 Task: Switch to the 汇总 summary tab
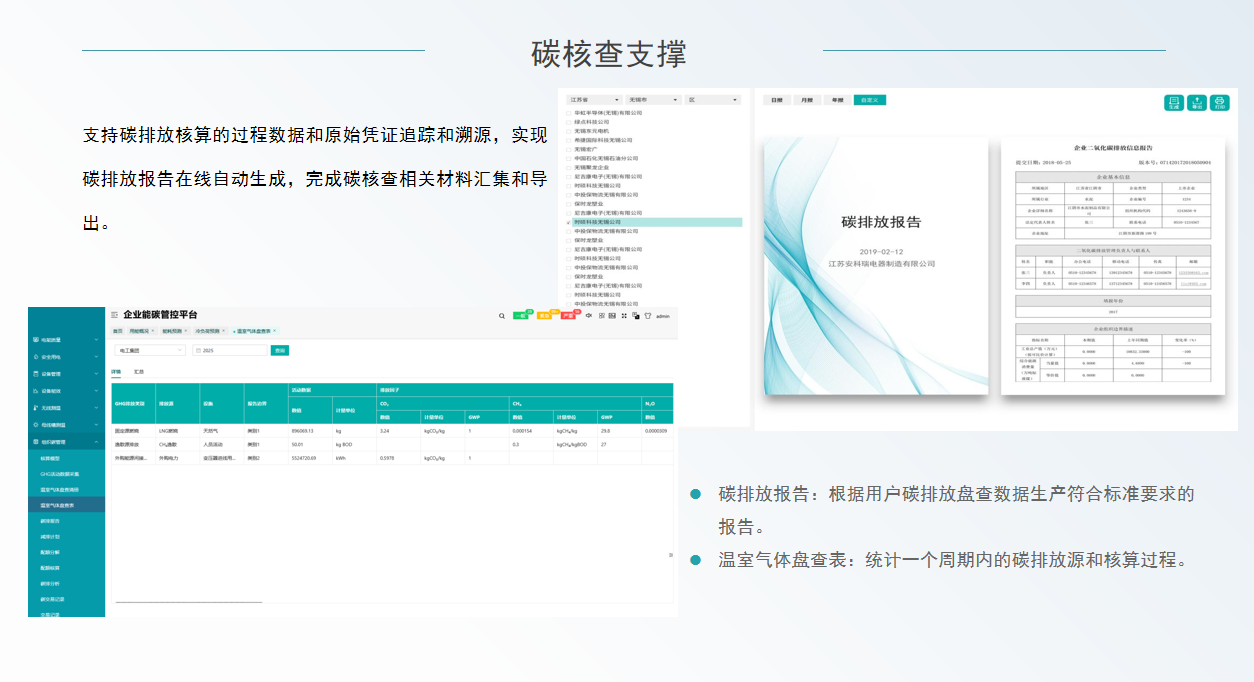pyautogui.click(x=139, y=371)
